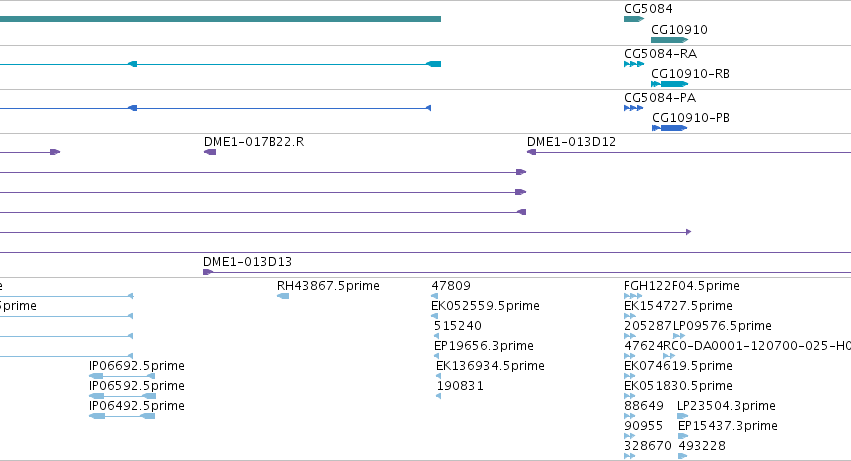Select the FGH122F04.5prime EST arrows

[x=633, y=296]
